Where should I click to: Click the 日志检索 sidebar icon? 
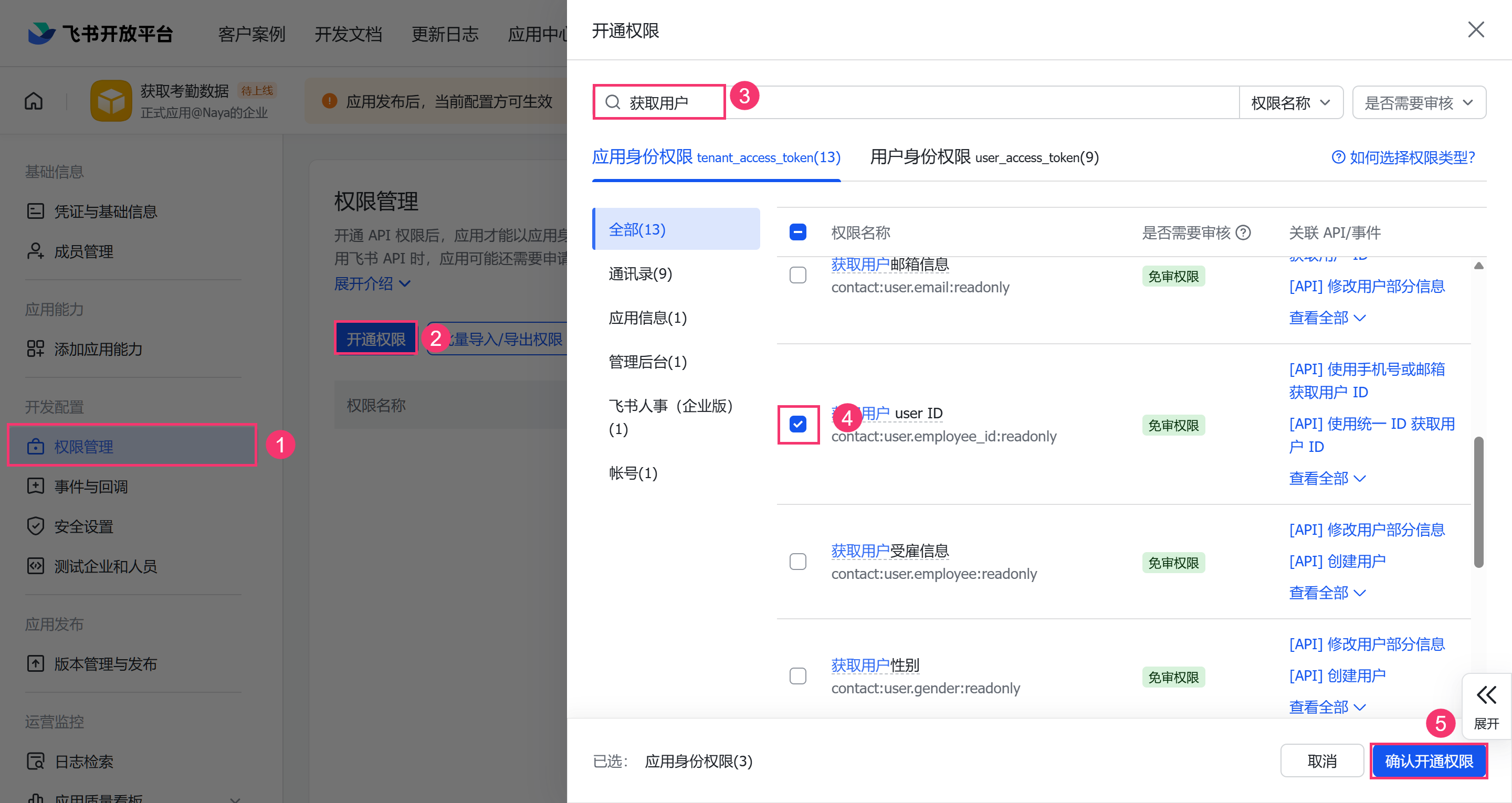coord(35,762)
